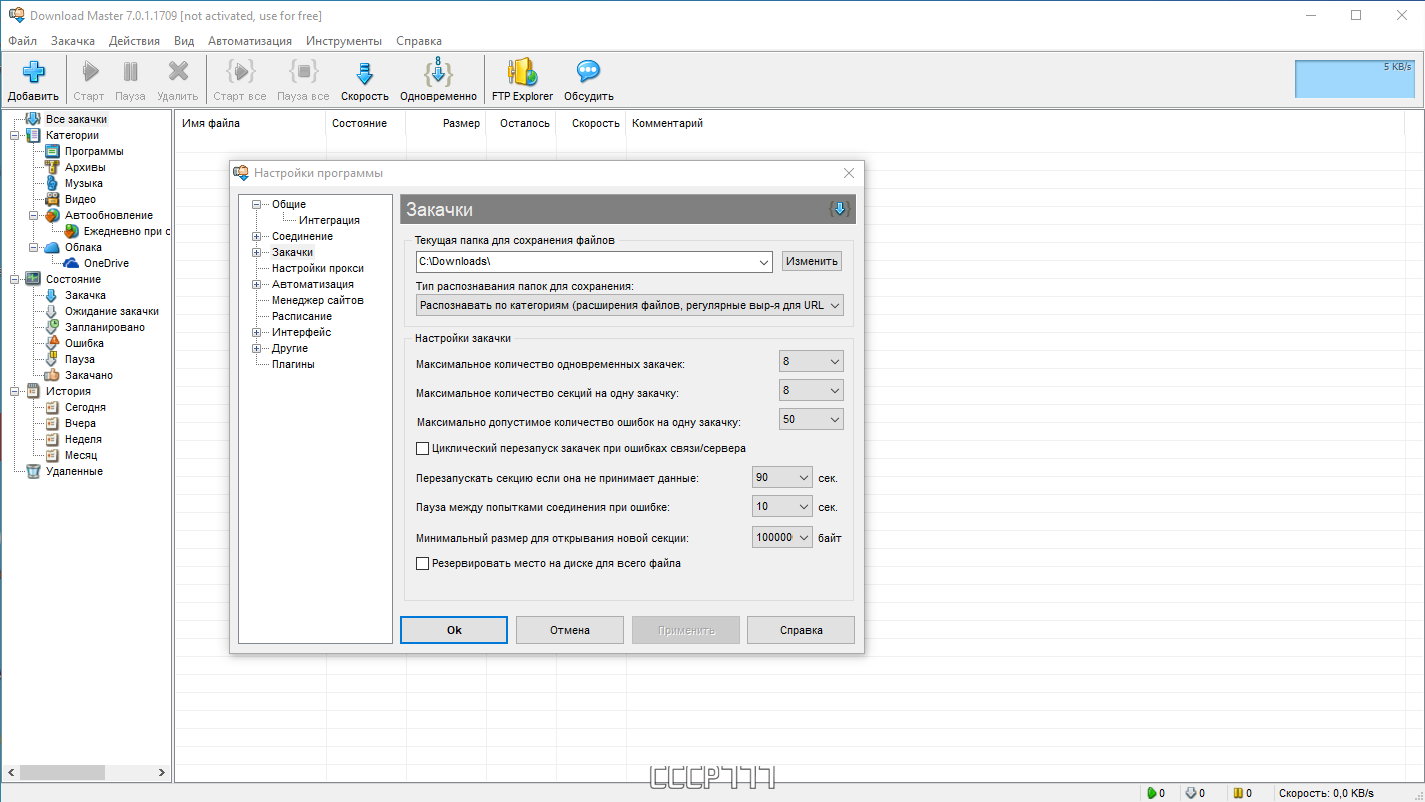
Task: Open the Минимальный размер секции dropdown
Action: tap(782, 538)
